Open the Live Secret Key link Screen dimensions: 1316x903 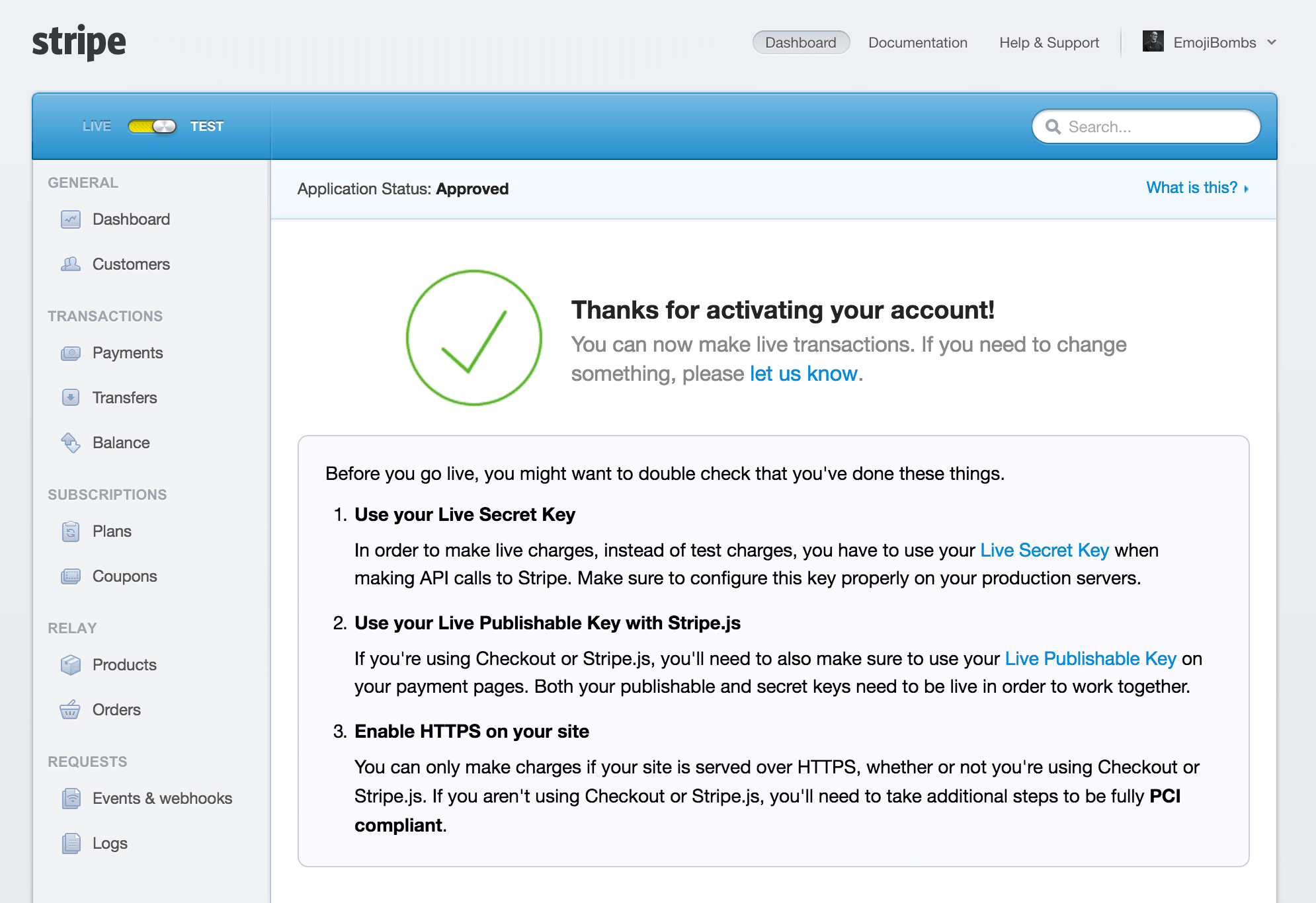click(1044, 550)
